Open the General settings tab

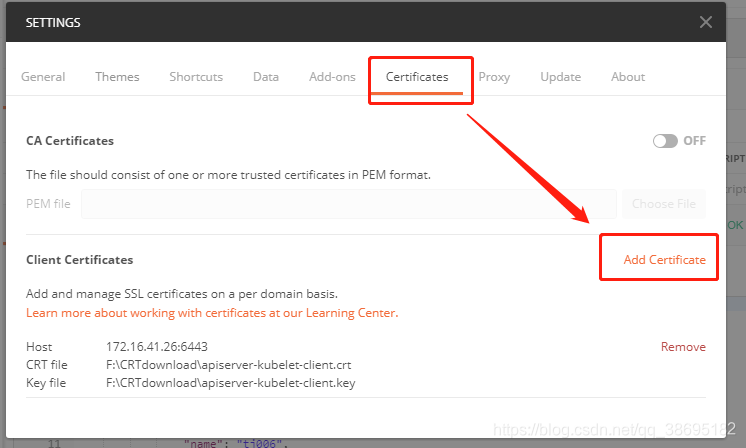tap(43, 77)
